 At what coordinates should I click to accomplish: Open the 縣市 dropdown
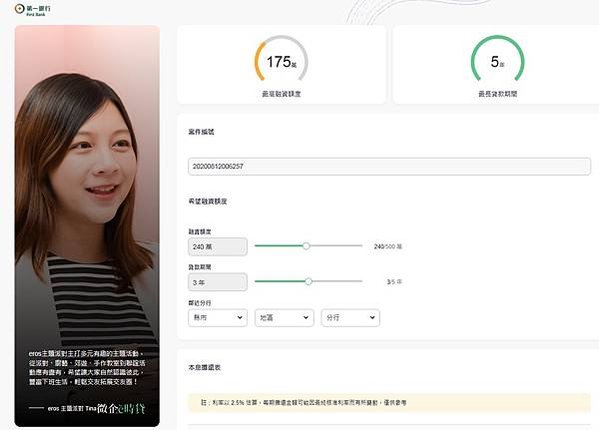[218, 317]
